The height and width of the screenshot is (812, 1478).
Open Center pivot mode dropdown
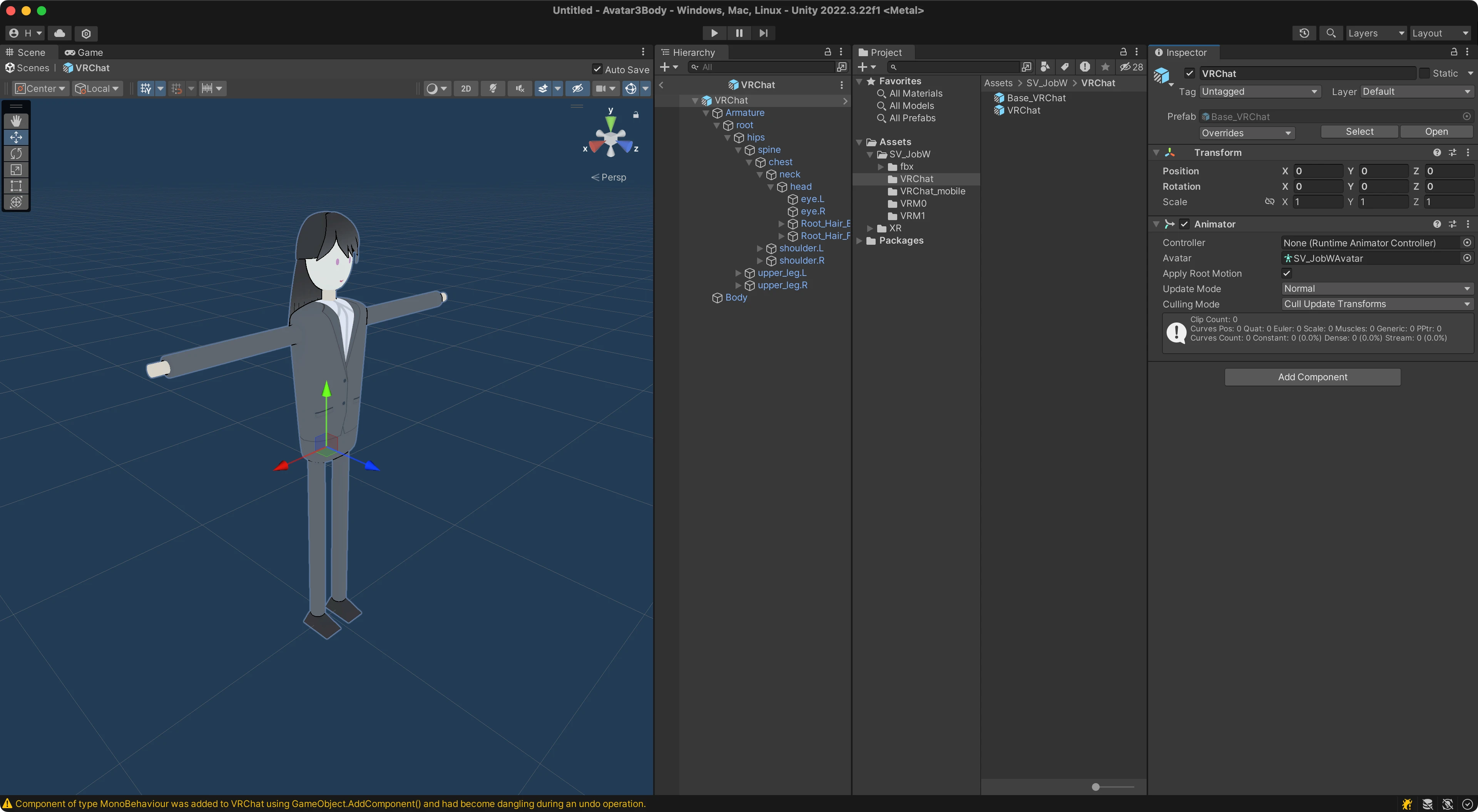(x=40, y=89)
